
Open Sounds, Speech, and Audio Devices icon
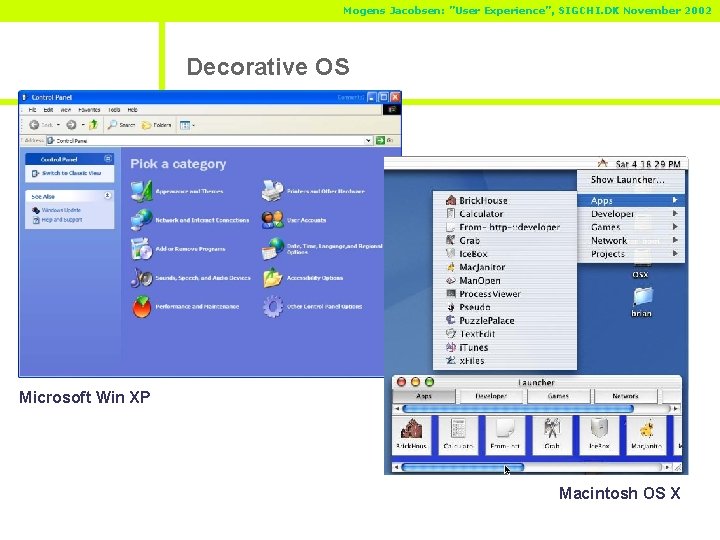141,277
